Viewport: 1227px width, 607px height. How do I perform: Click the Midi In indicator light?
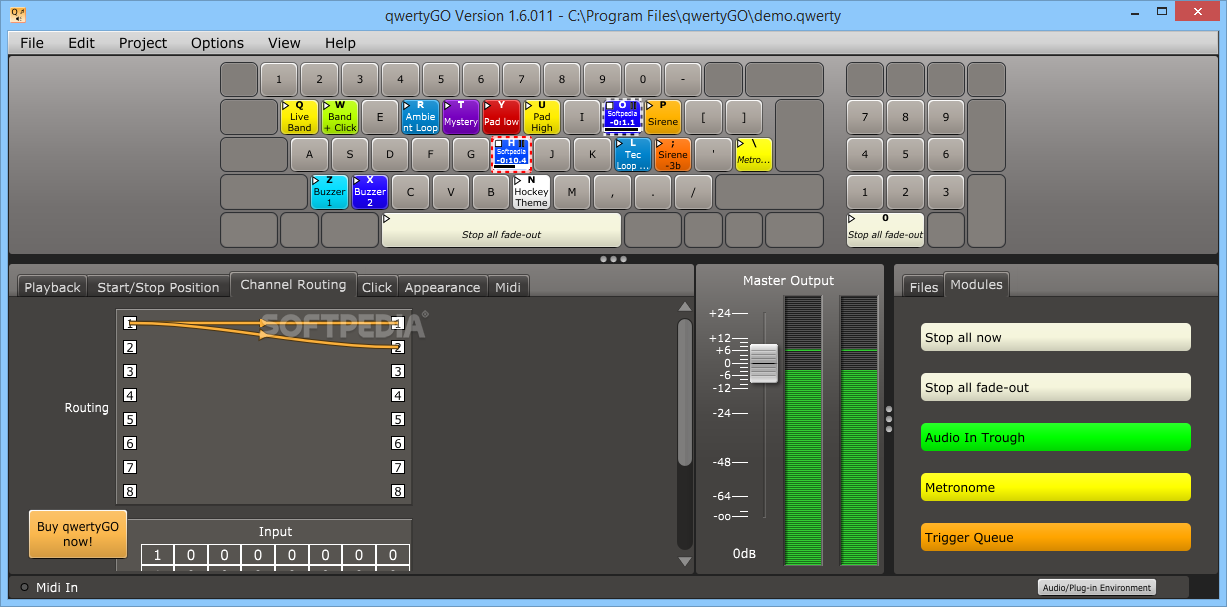coord(24,587)
